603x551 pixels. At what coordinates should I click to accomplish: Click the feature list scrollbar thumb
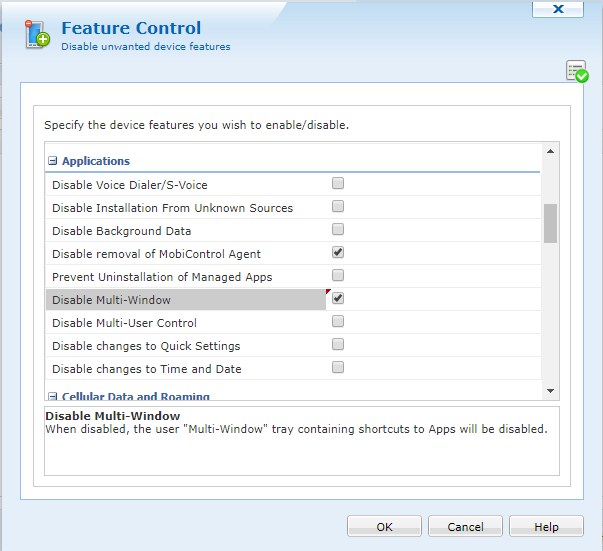[x=550, y=223]
